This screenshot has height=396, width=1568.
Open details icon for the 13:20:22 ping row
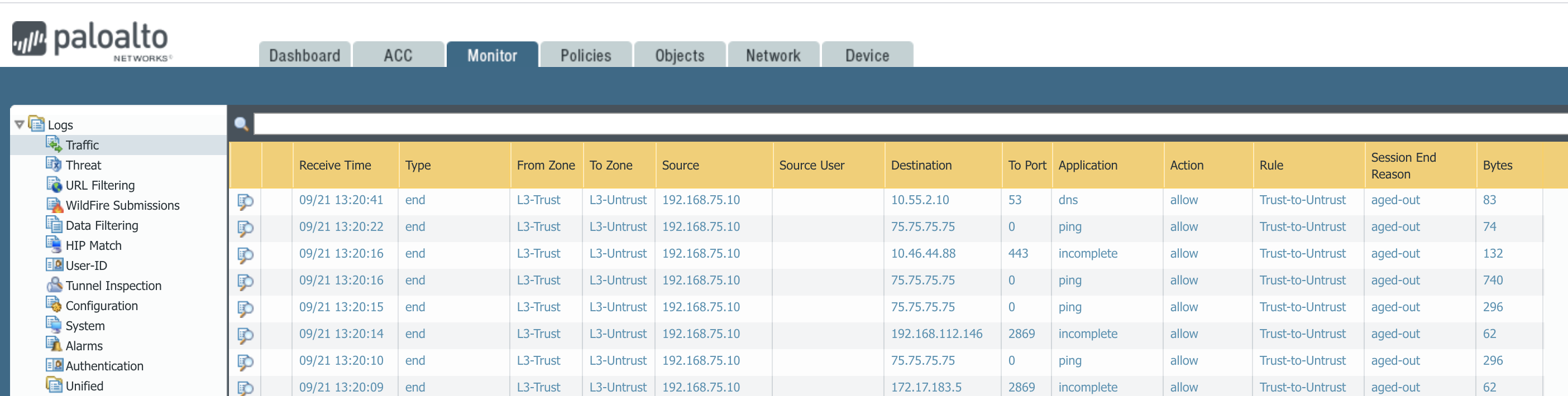click(245, 228)
